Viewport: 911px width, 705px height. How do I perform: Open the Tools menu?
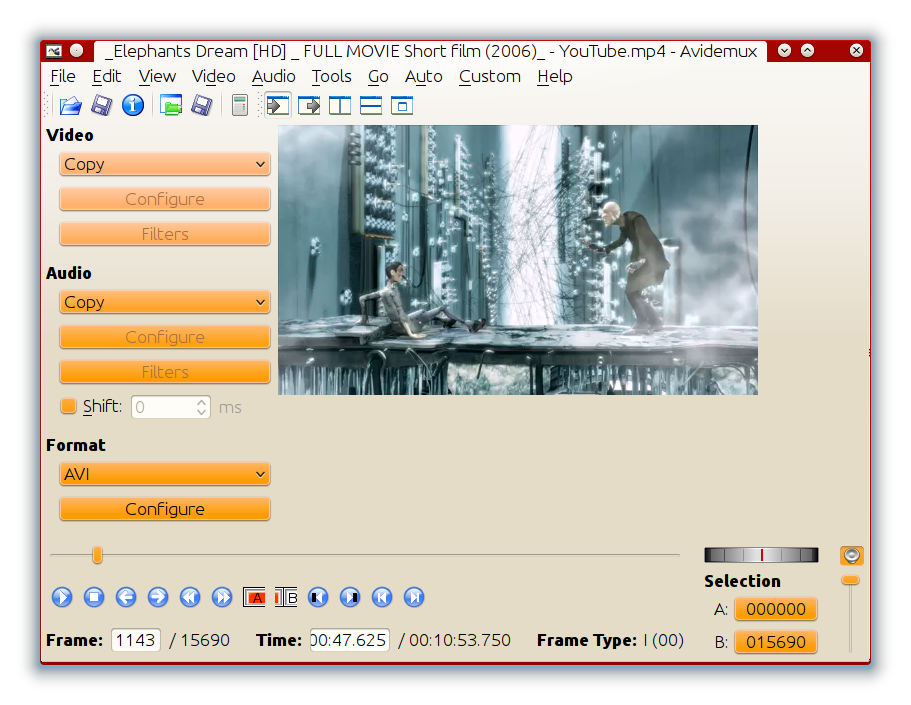[331, 77]
